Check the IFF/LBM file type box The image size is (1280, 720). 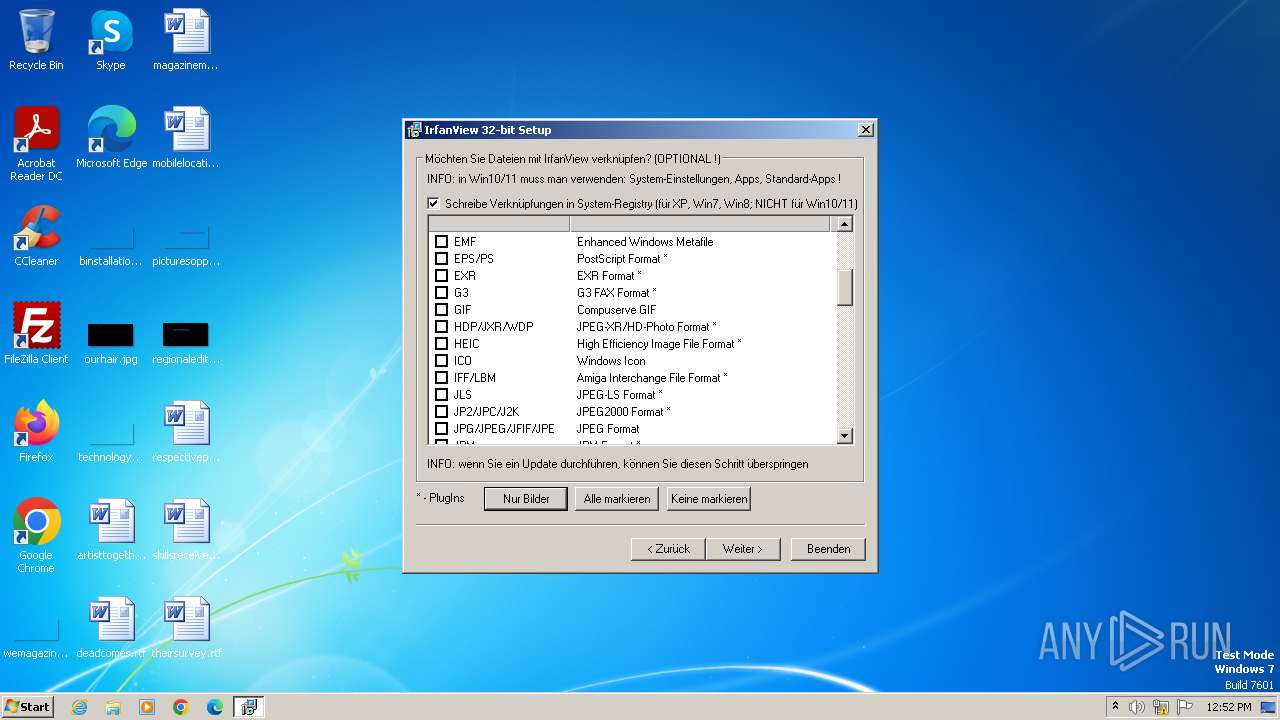coord(441,378)
